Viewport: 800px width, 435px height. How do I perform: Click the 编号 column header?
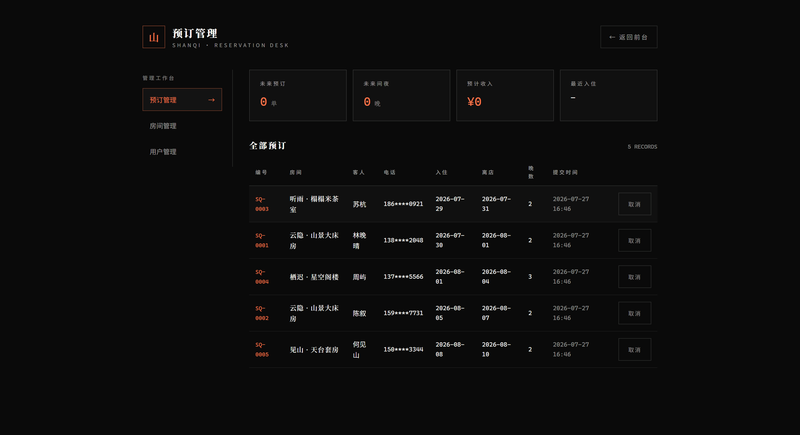[261, 172]
